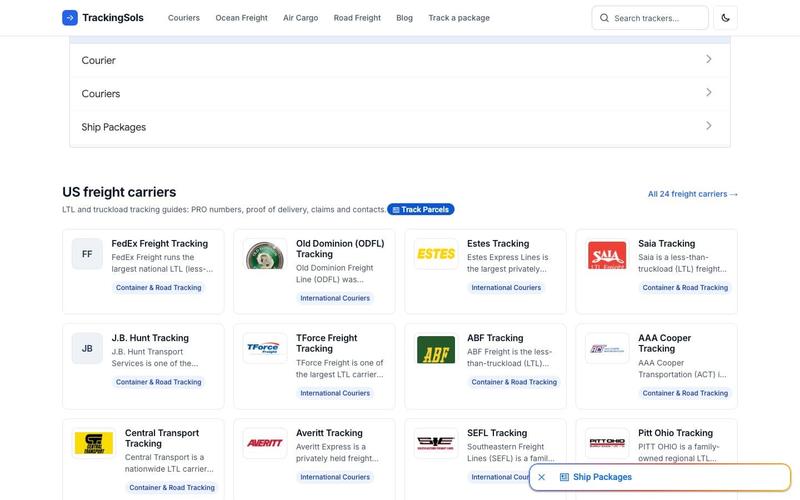
Task: Open the Estes Tracking title
Action: (498, 243)
